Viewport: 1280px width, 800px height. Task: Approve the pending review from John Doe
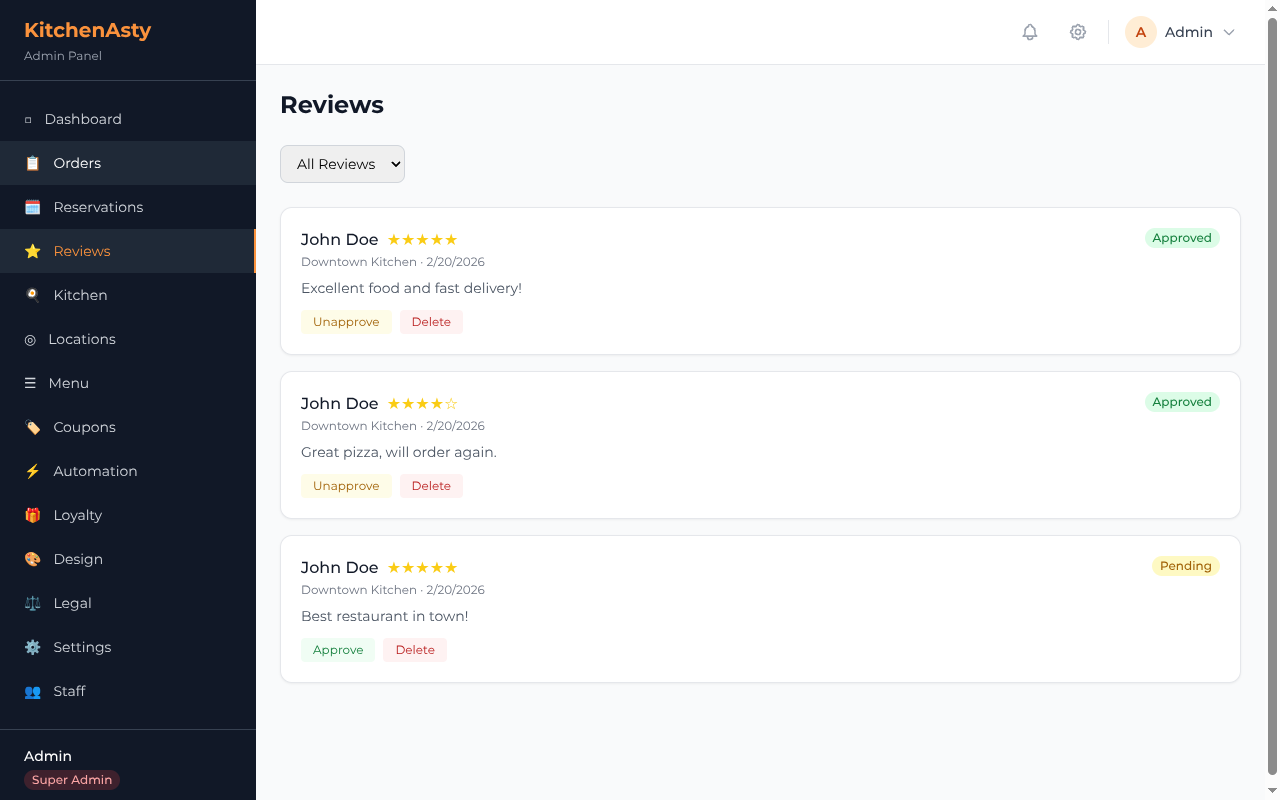(337, 649)
